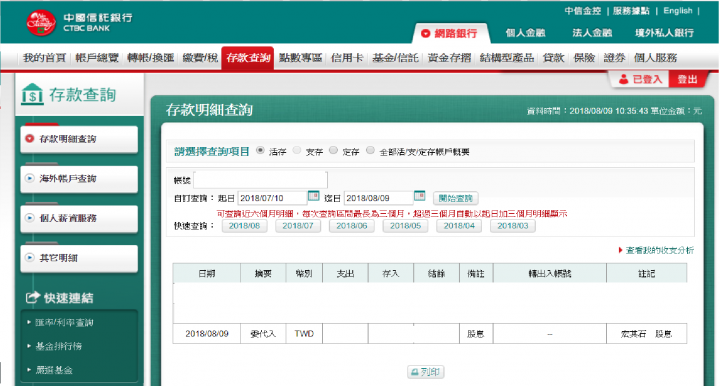Switch to 個人金融 tab
Image resolution: width=720 pixels, height=386 pixels.
point(525,33)
